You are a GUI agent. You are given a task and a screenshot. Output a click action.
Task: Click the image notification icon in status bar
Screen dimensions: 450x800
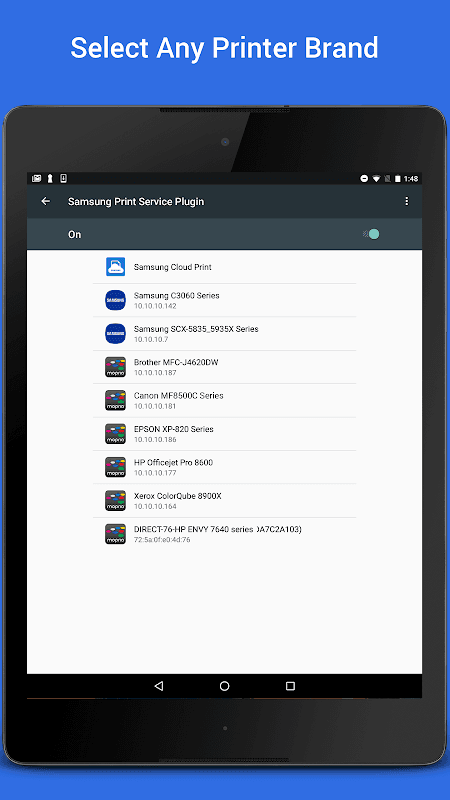pos(37,179)
